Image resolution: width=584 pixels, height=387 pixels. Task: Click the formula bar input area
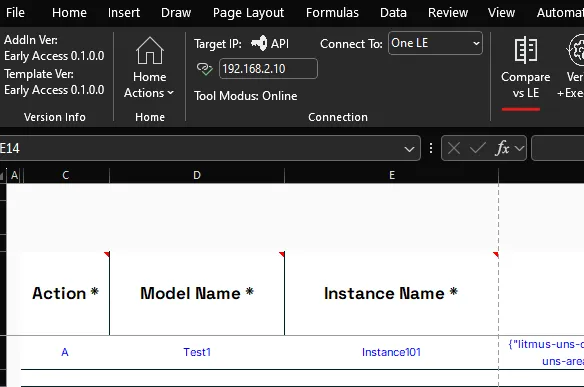[x=558, y=148]
